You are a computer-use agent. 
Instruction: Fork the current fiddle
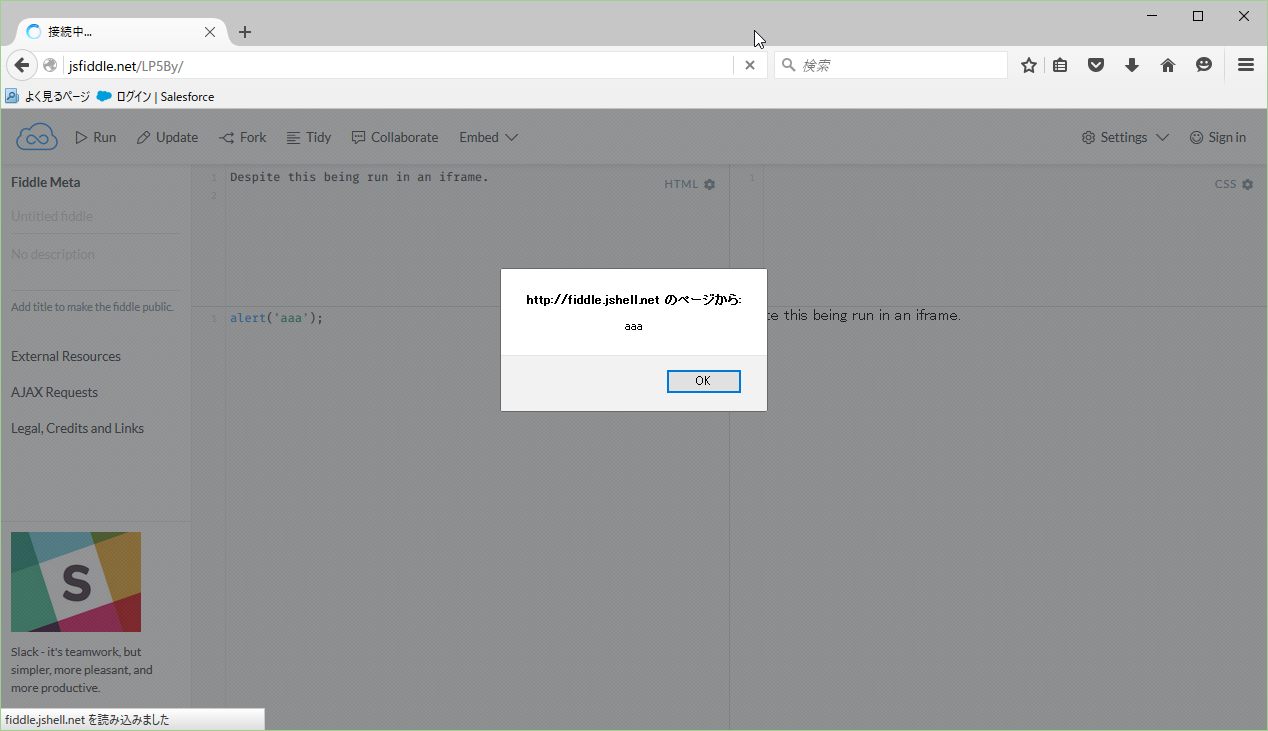click(x=243, y=137)
